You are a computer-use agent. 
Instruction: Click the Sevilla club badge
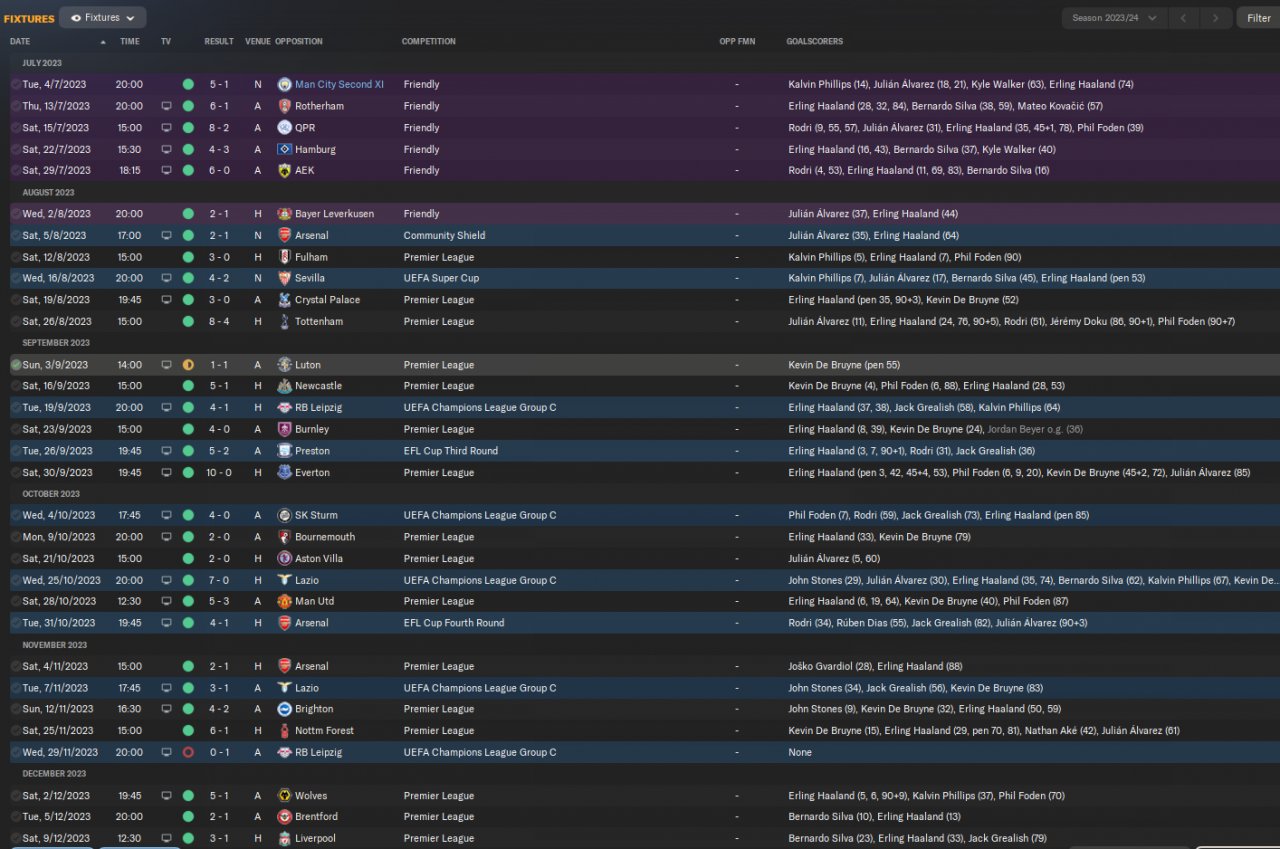(284, 278)
